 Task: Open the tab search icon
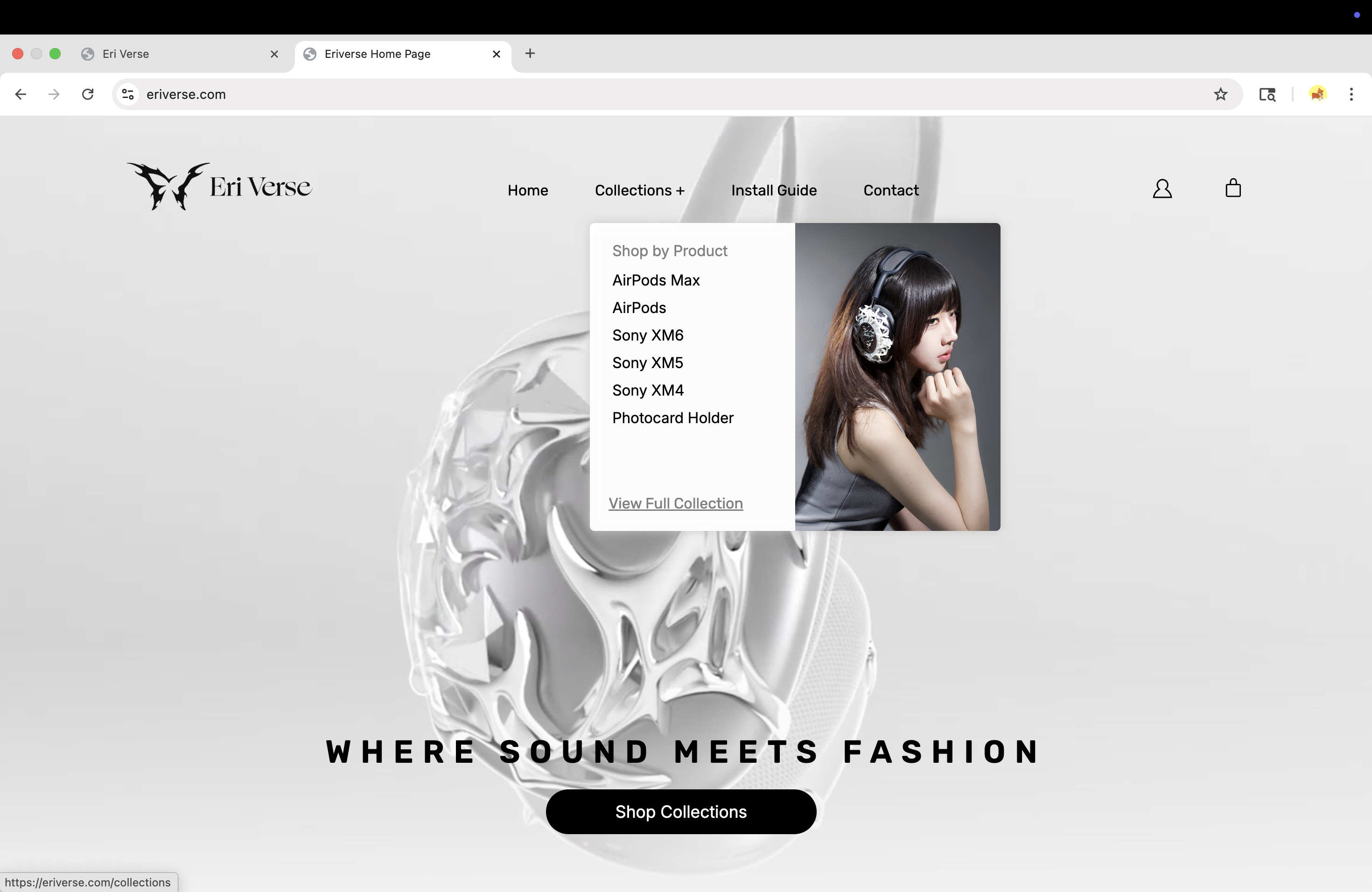point(1267,95)
